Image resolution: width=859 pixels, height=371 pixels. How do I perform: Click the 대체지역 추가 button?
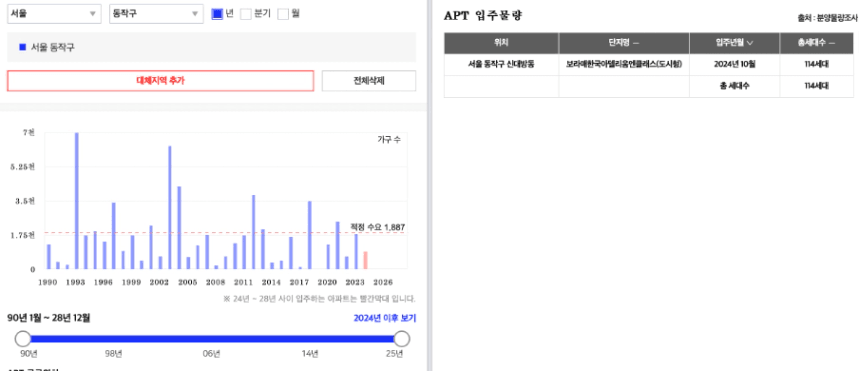click(161, 81)
